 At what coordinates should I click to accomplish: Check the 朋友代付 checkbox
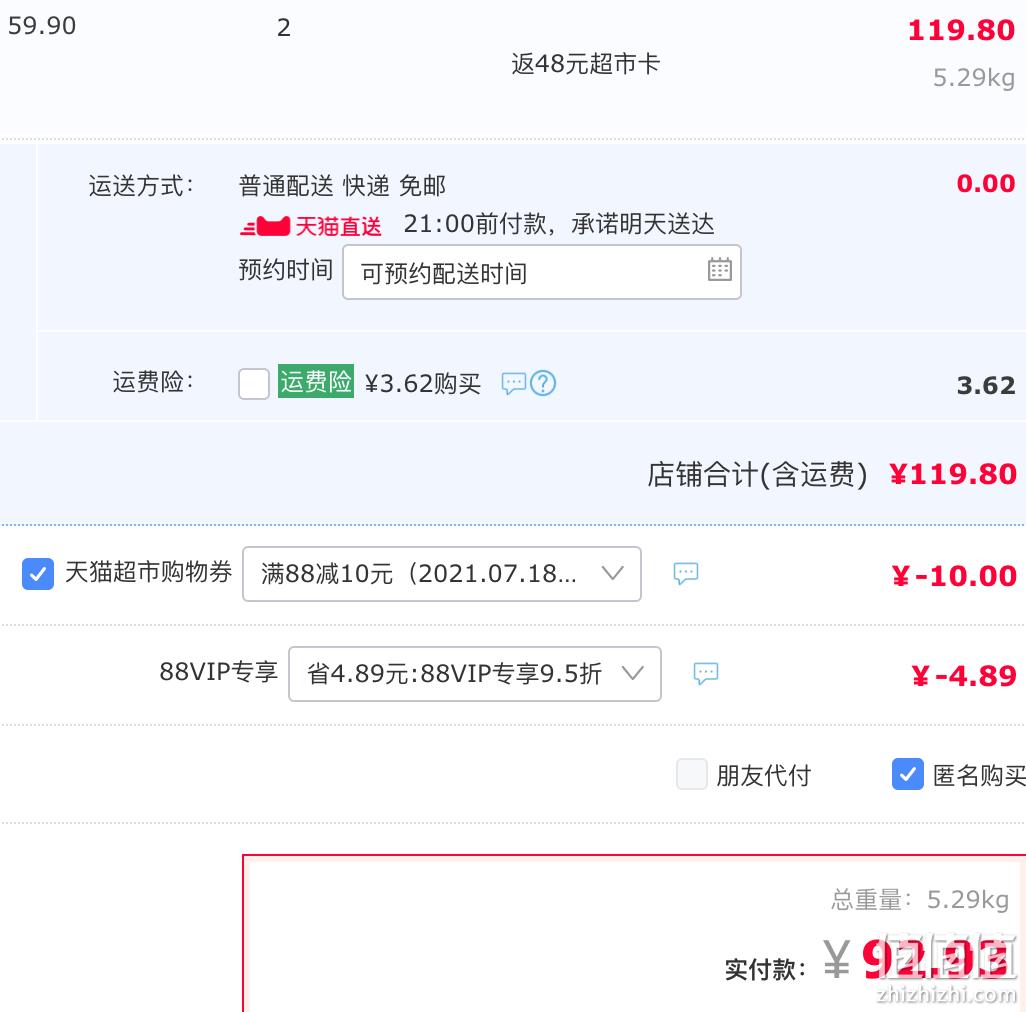coord(692,775)
